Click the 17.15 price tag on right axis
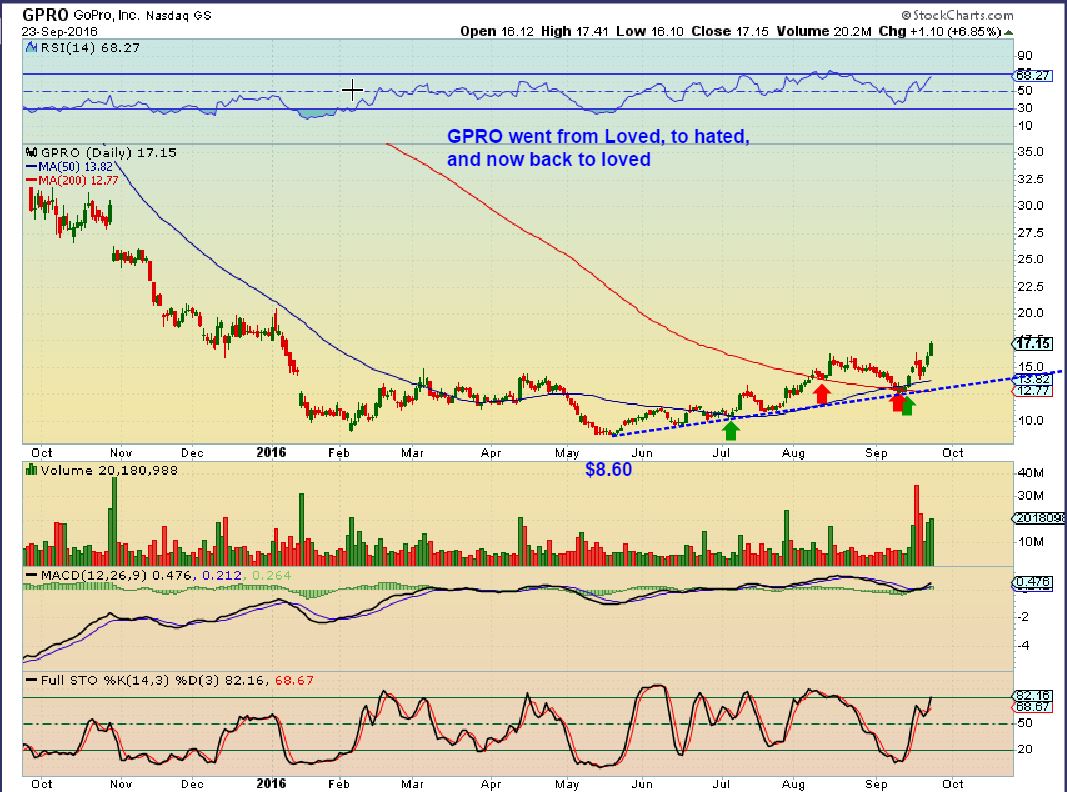 [x=1033, y=343]
